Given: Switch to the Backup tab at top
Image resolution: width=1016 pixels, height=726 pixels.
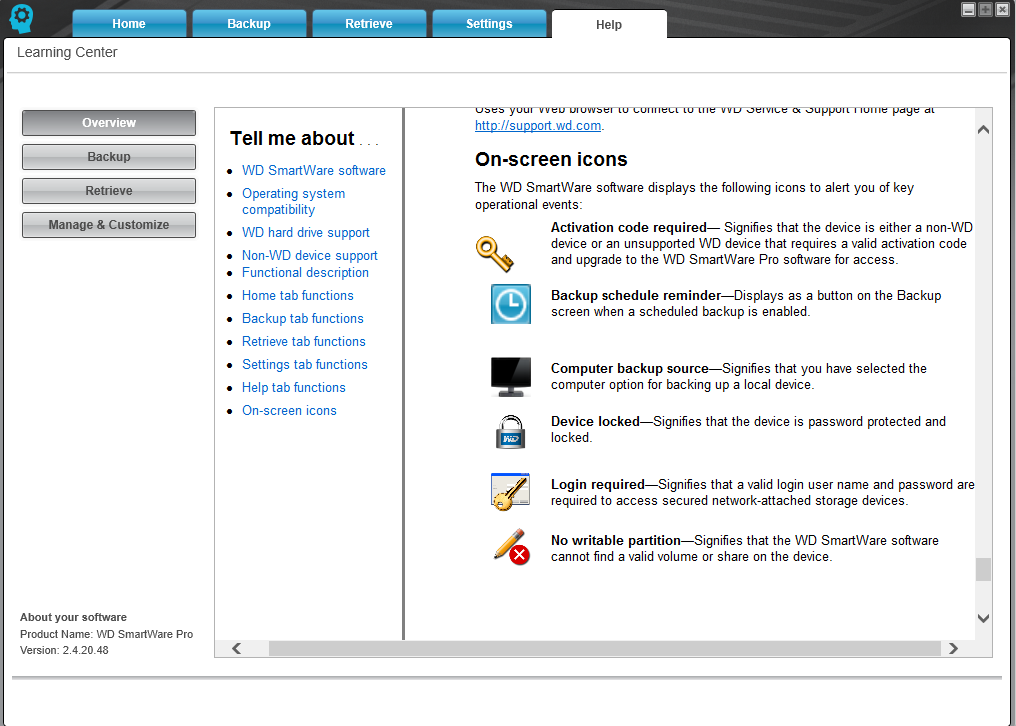Looking at the screenshot, I should [249, 23].
